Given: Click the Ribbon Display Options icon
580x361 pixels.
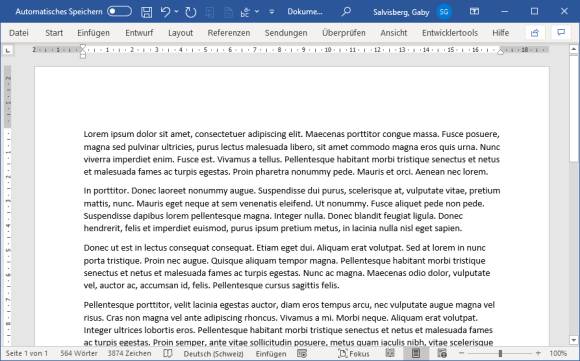Looking at the screenshot, I should coord(474,12).
